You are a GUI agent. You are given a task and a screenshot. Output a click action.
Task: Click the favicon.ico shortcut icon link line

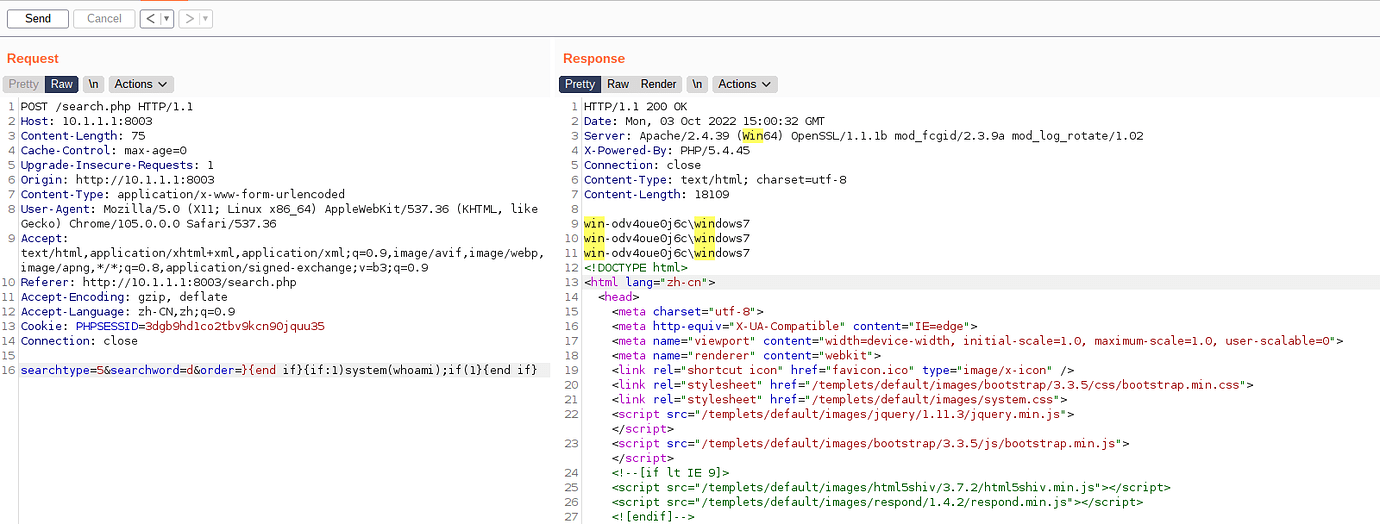tap(843, 370)
